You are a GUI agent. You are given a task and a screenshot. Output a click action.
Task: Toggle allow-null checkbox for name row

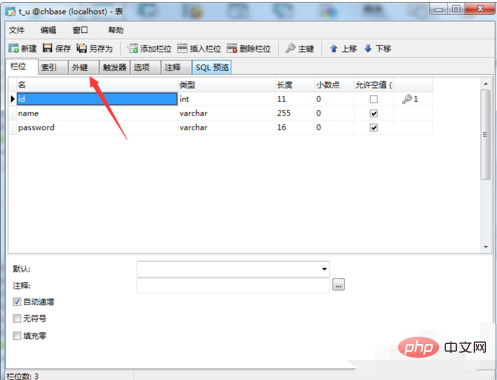click(x=374, y=113)
